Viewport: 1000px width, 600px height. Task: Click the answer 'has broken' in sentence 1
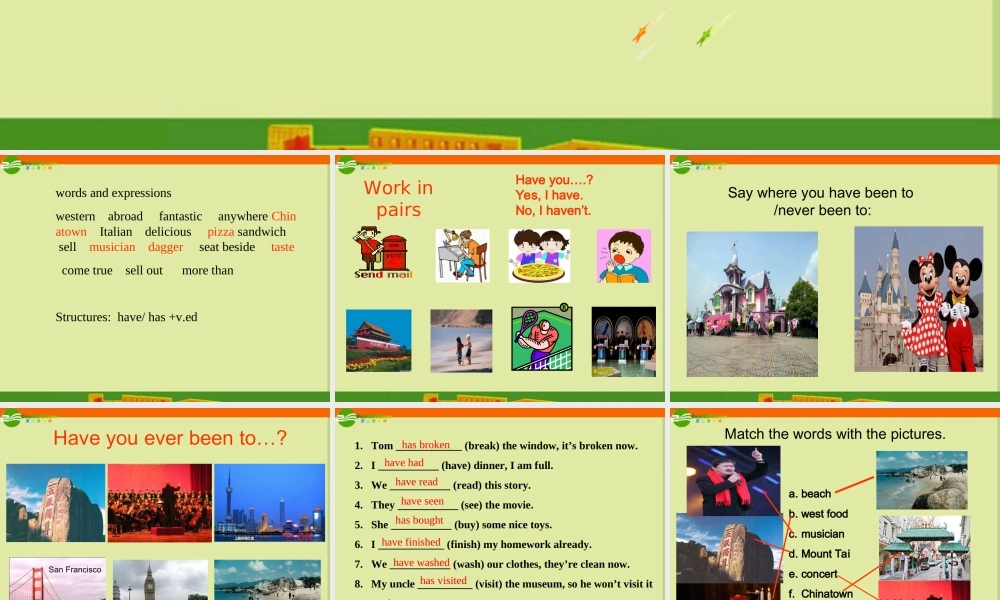425,445
